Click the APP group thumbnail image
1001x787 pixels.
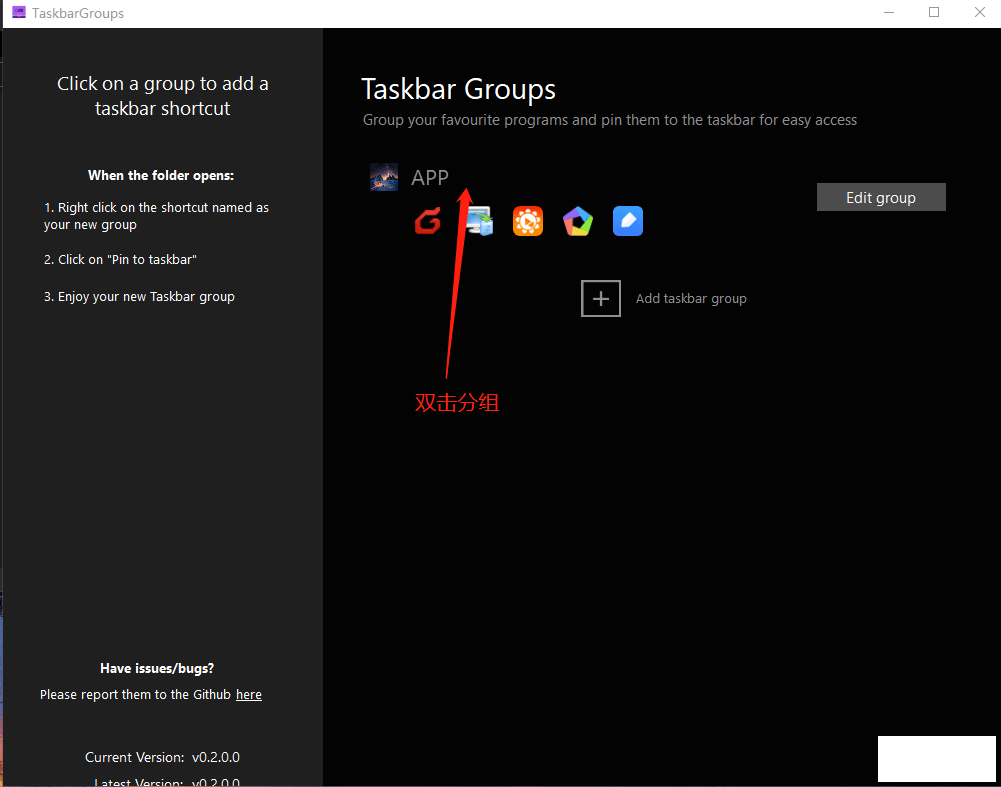coord(384,177)
